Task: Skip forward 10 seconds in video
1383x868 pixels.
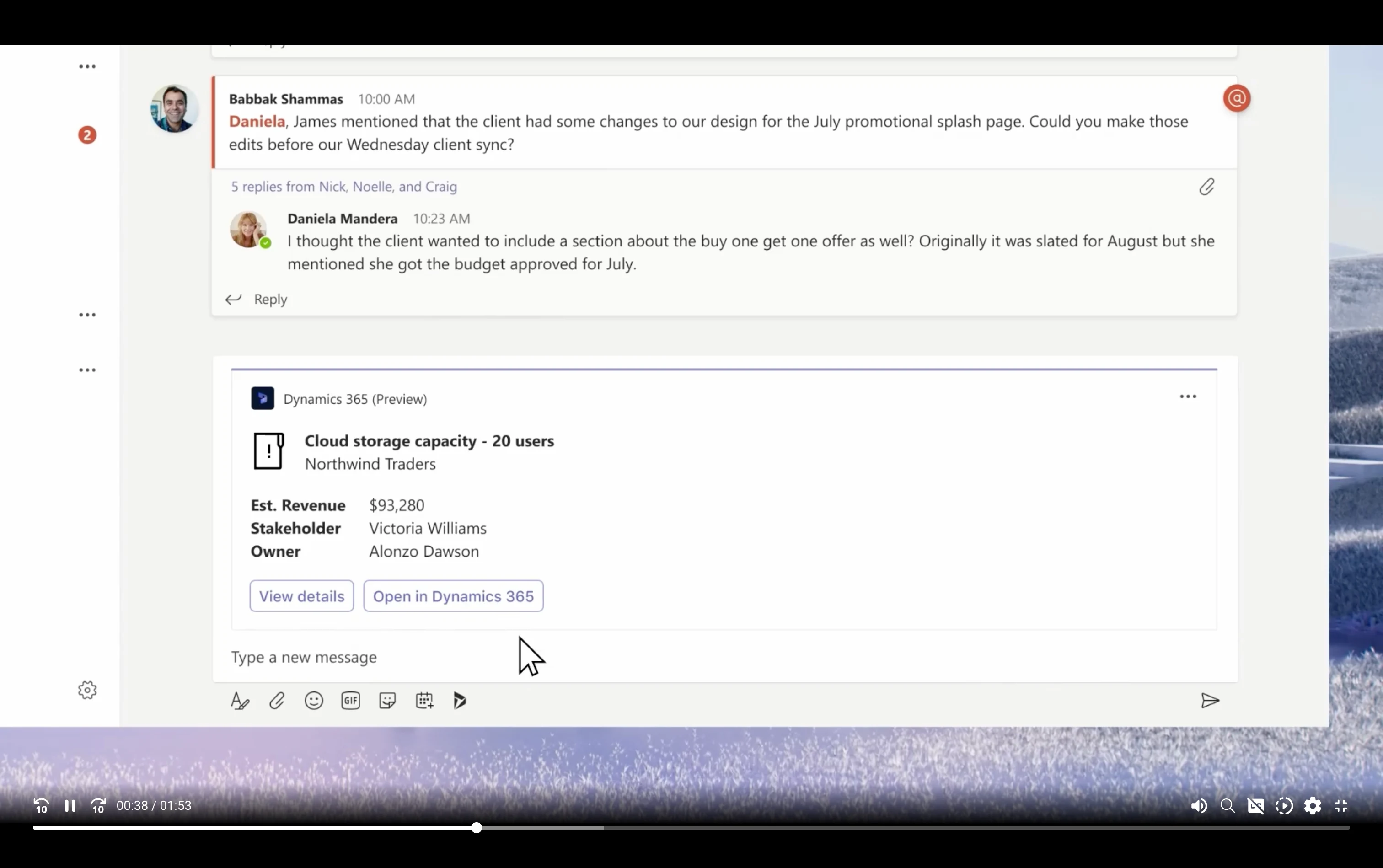Action: click(98, 806)
